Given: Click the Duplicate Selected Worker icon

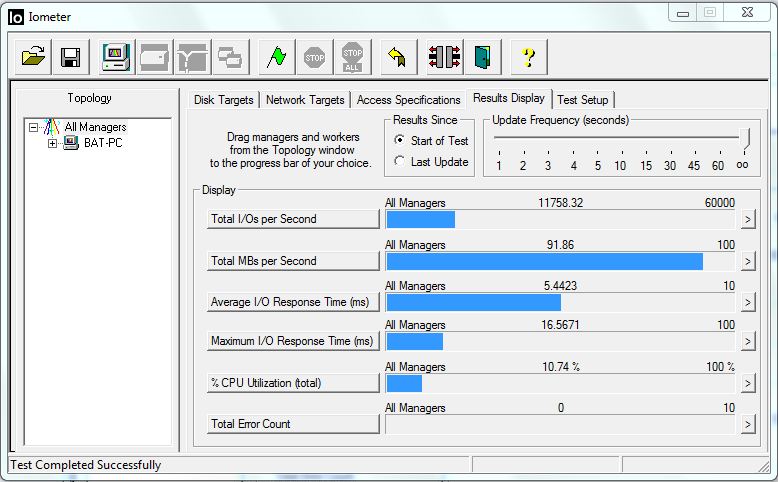Looking at the screenshot, I should (x=230, y=57).
